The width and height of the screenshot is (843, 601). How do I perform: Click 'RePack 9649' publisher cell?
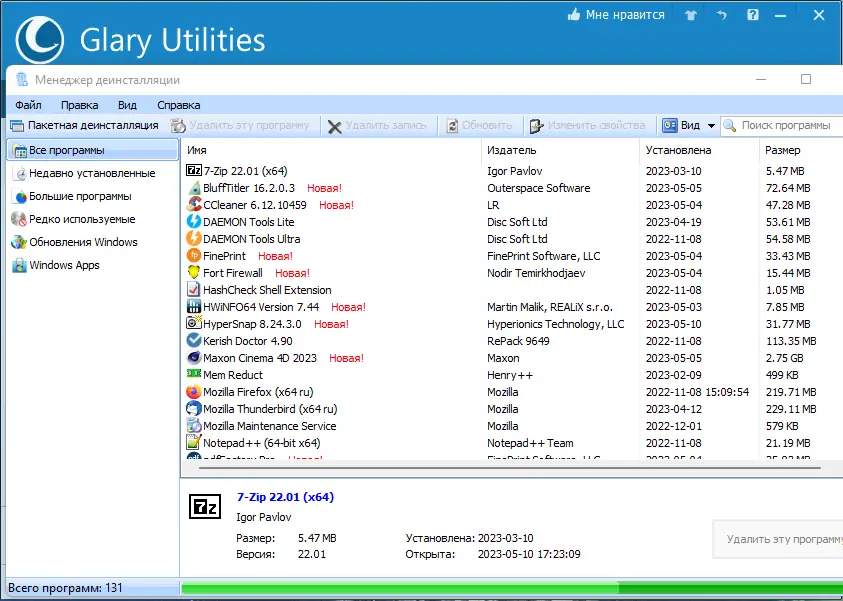coord(518,341)
